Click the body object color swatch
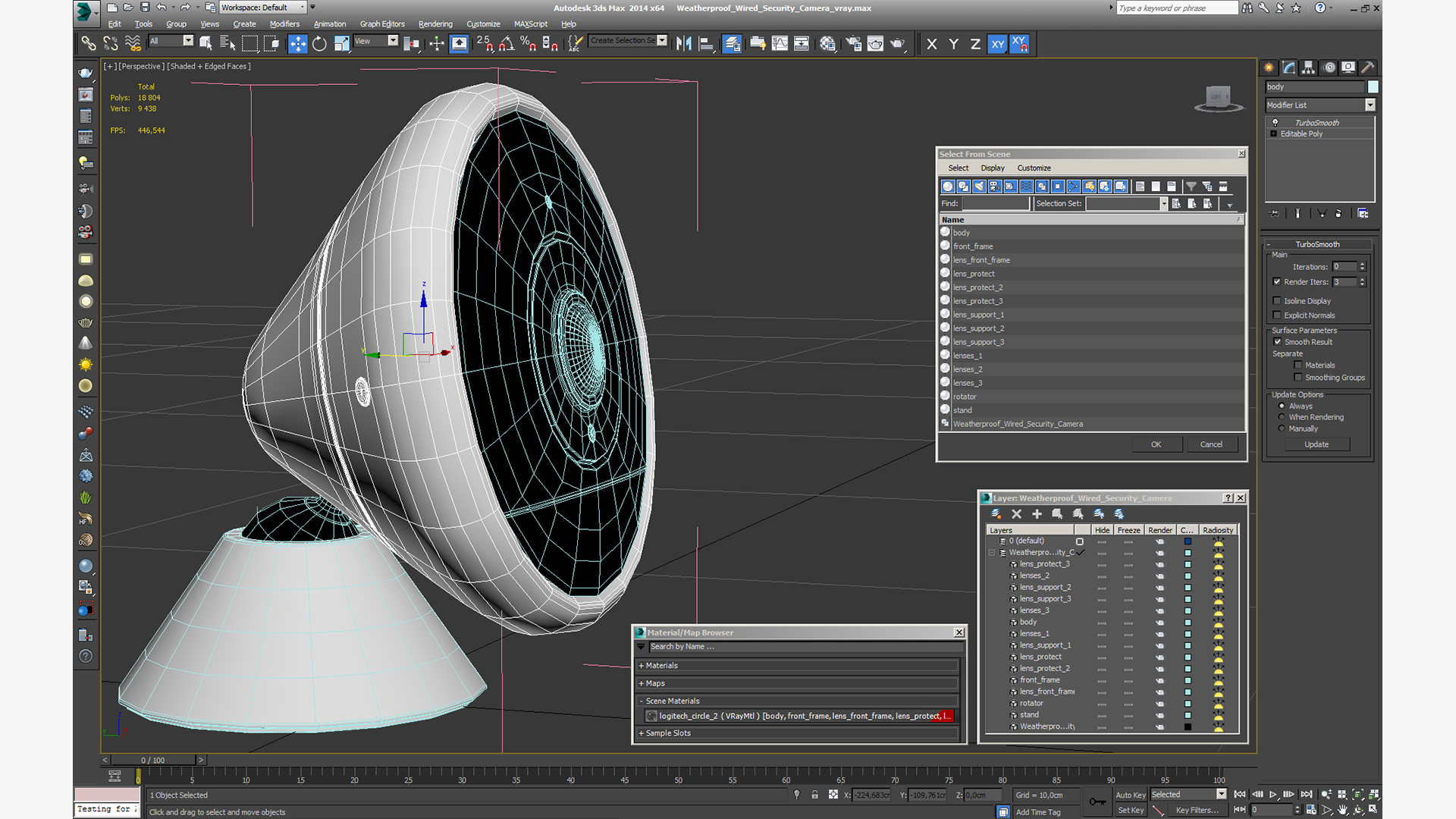Screen dimensions: 1456x819 [x=1373, y=87]
